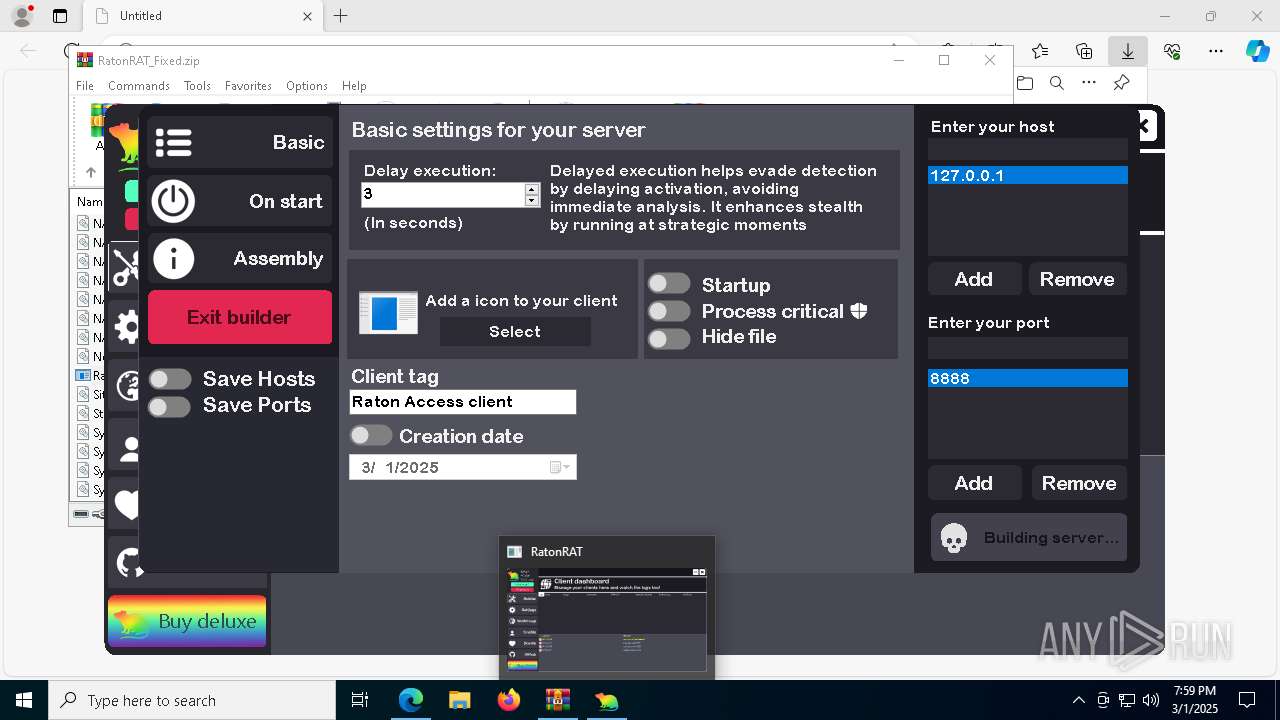Screen dimensions: 1280x720
Task: Click the heart icon in RatonRAT sidebar
Action: [x=126, y=505]
